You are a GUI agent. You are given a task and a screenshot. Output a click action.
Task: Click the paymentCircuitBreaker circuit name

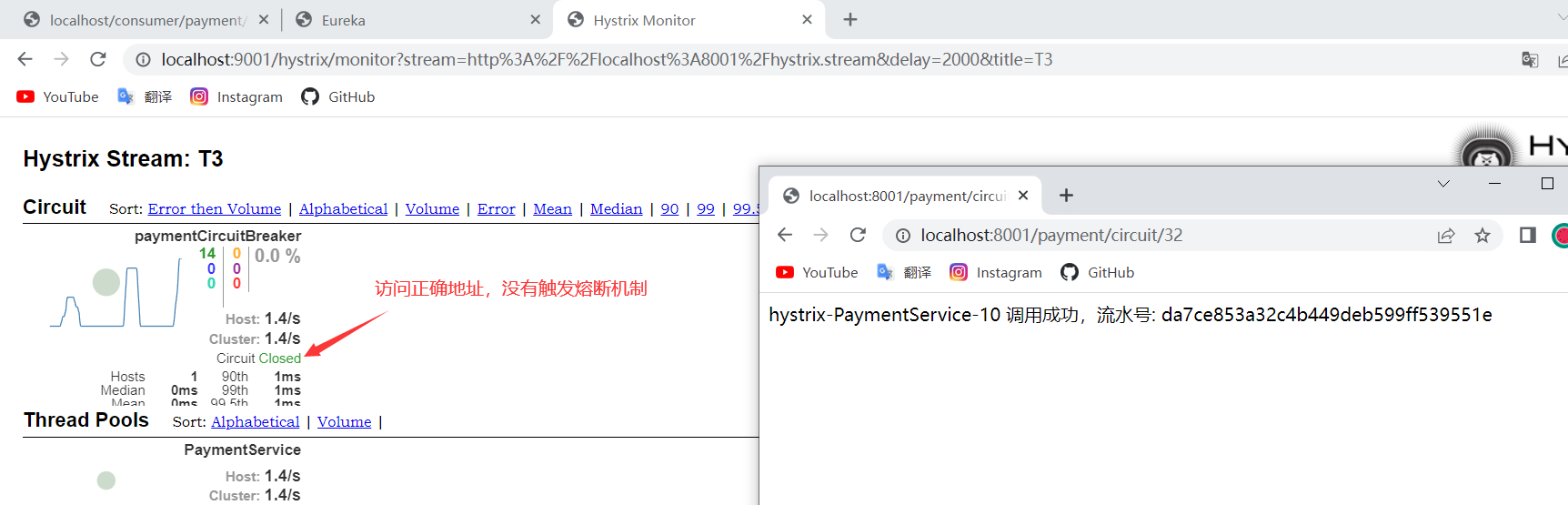click(x=217, y=236)
